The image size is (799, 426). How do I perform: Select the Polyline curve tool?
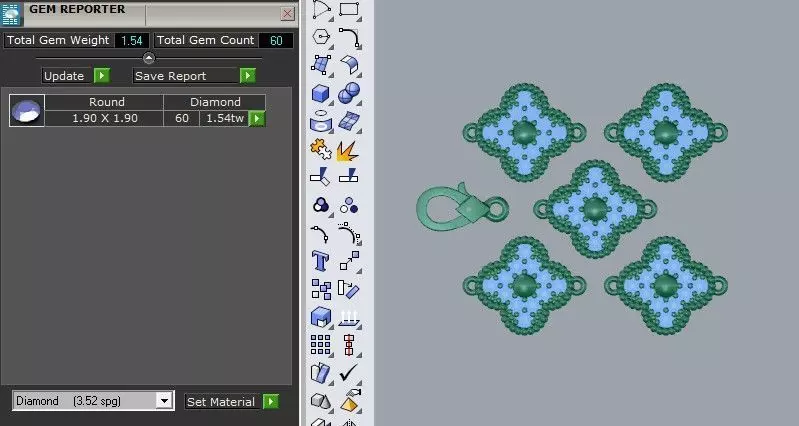321,10
